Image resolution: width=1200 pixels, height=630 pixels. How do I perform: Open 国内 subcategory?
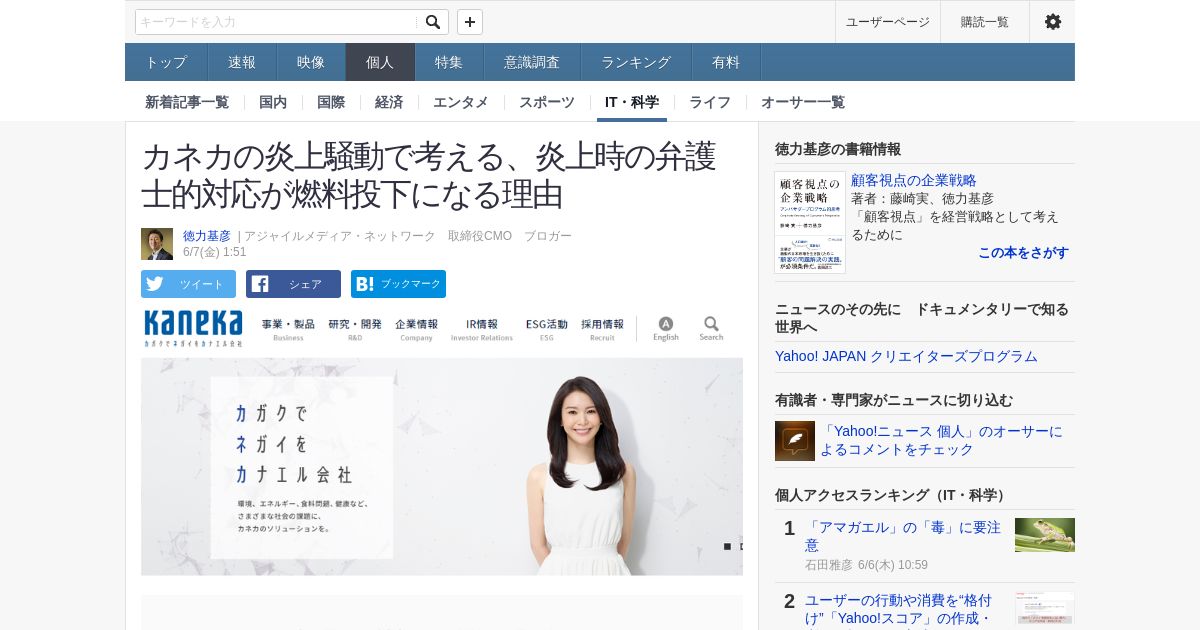[x=273, y=102]
